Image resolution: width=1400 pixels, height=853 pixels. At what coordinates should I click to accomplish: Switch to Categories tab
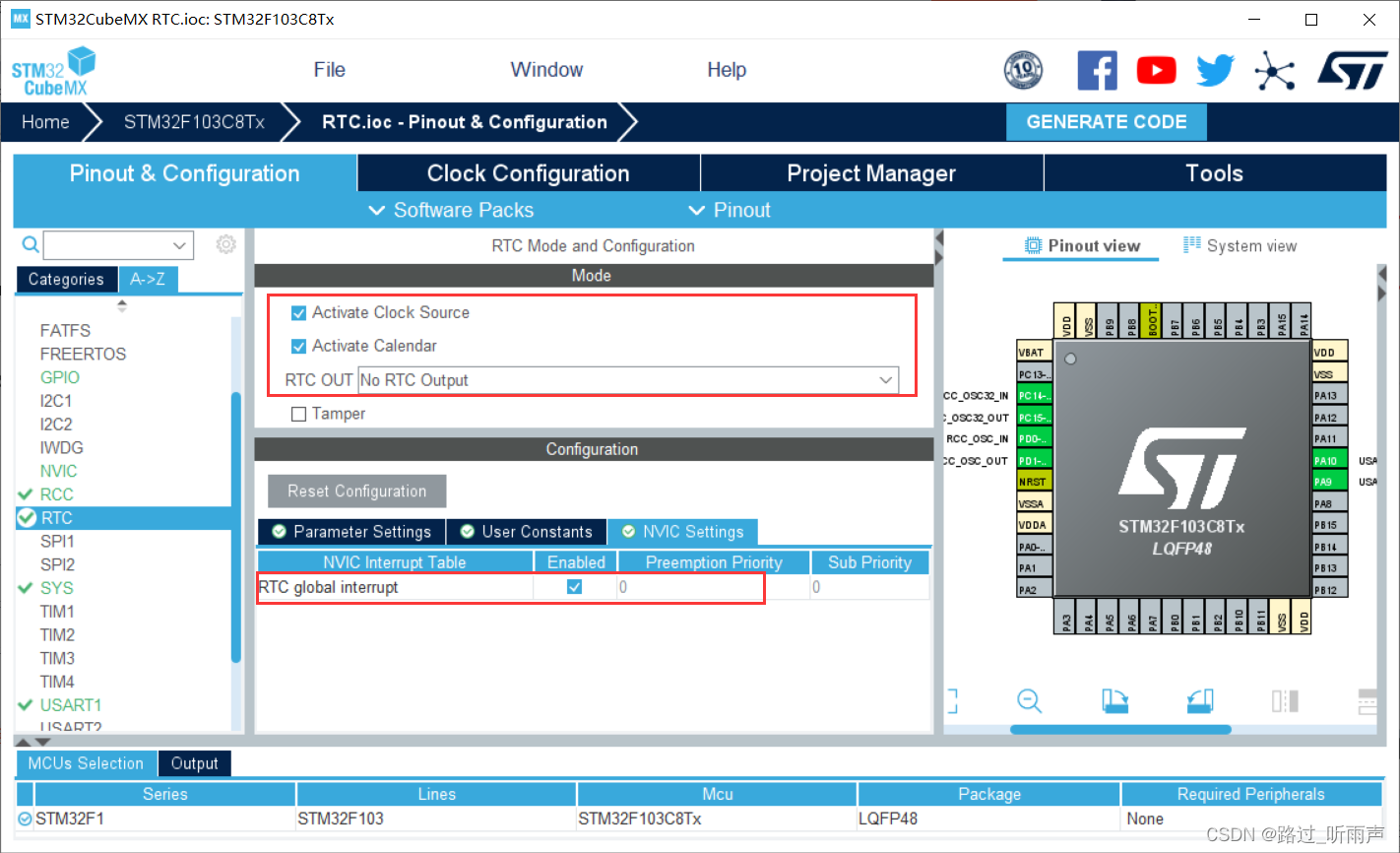tap(66, 280)
